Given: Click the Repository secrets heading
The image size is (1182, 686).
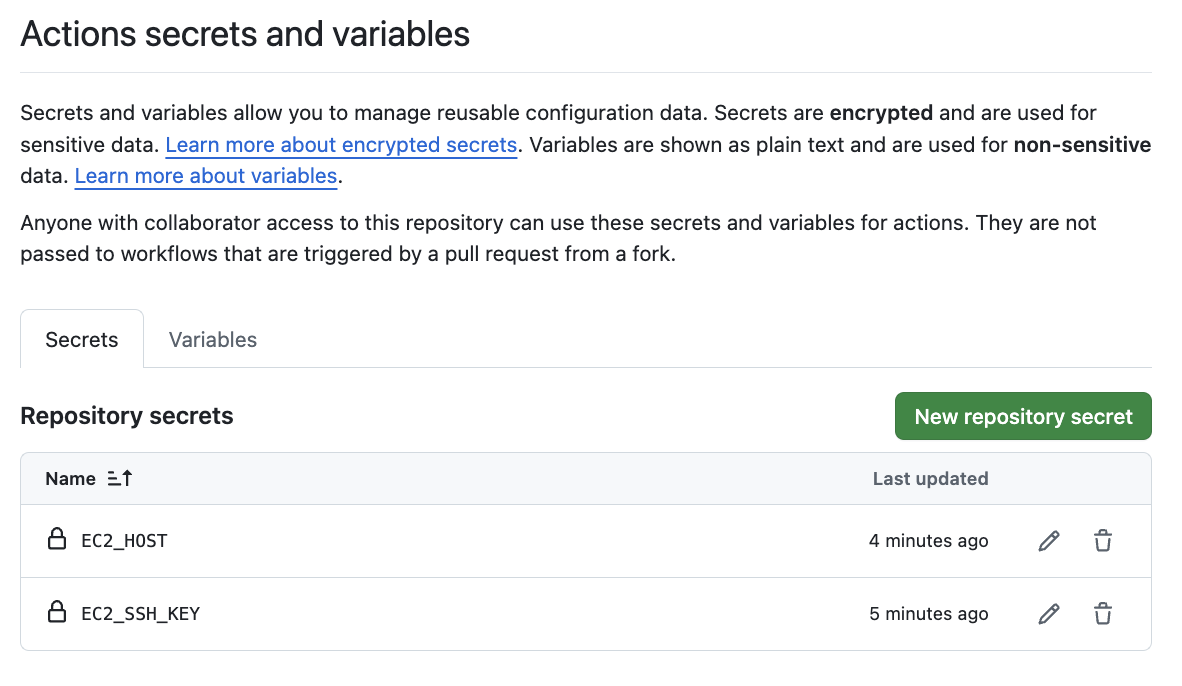Looking at the screenshot, I should pyautogui.click(x=127, y=416).
